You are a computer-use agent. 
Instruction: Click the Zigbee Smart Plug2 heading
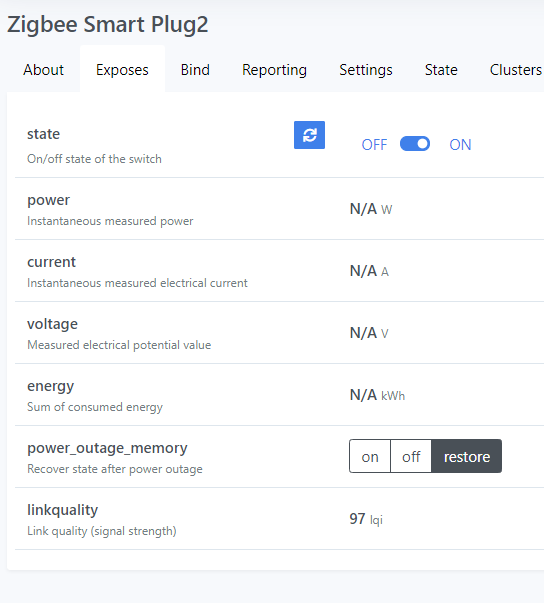click(x=108, y=25)
